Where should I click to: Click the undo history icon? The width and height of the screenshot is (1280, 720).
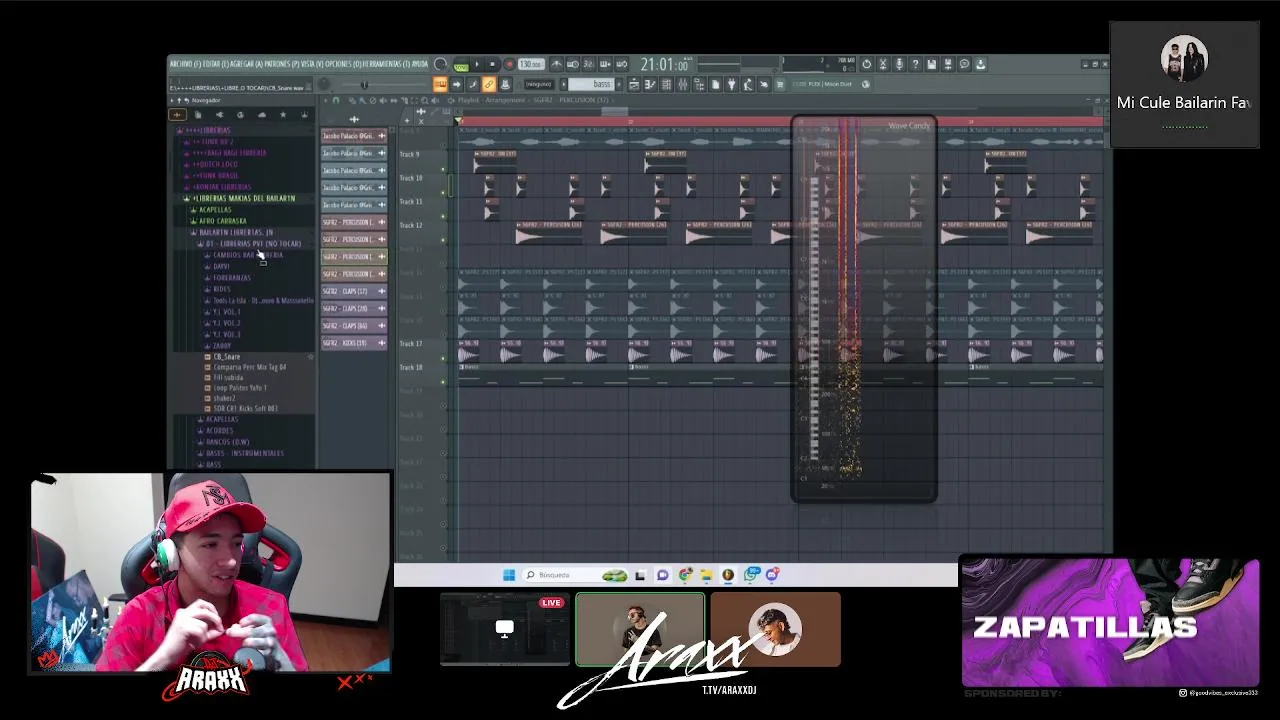[x=866, y=64]
